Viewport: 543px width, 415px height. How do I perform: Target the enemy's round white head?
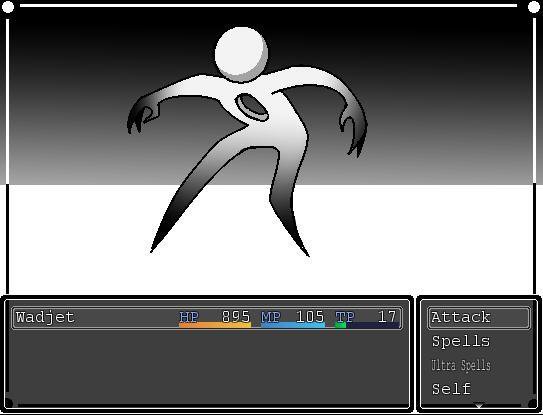241,54
